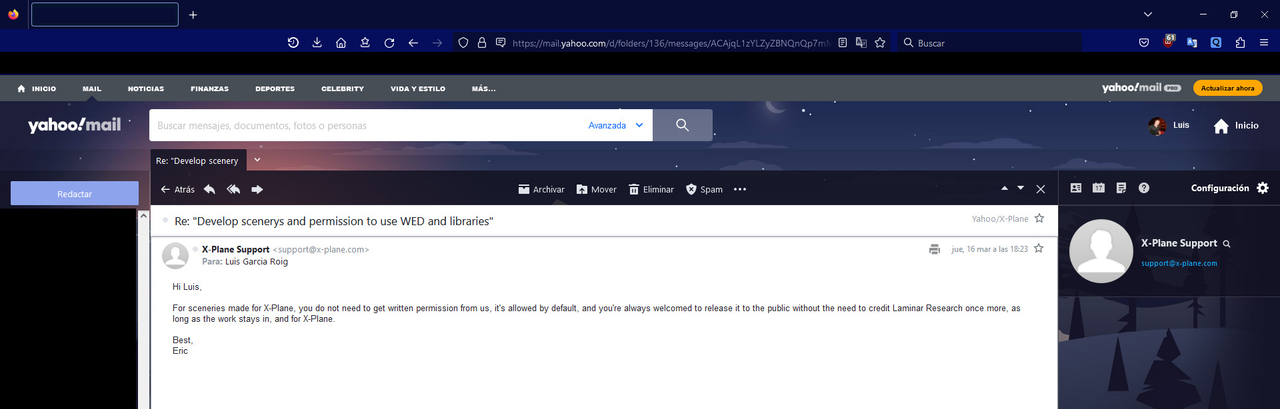Open Luis account profile avatar
Image resolution: width=1280 pixels, height=409 pixels.
pyautogui.click(x=1157, y=126)
